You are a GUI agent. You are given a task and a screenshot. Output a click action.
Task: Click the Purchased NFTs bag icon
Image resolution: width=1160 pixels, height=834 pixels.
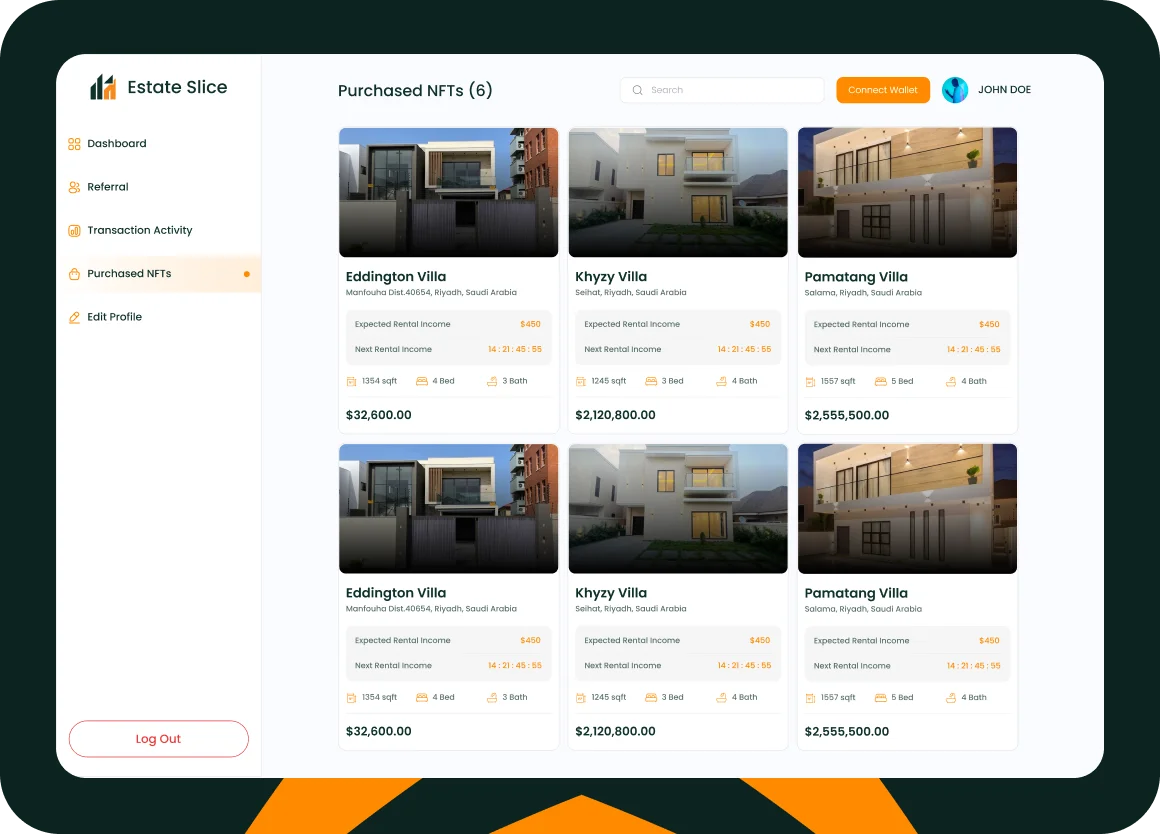74,274
